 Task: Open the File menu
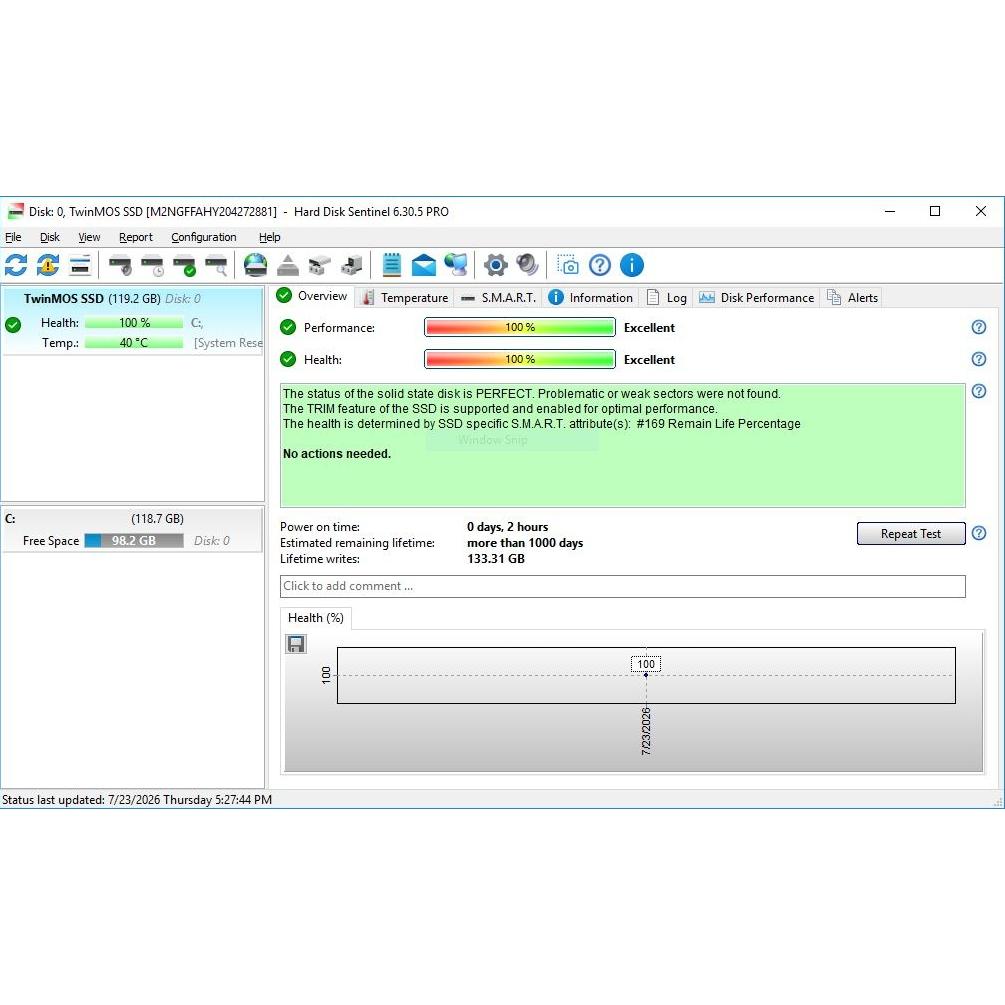tap(13, 237)
